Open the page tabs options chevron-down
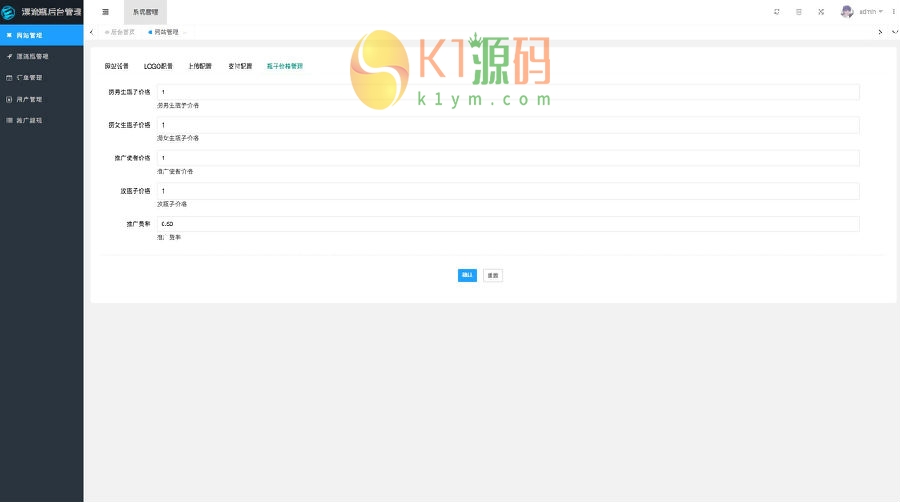 894,32
